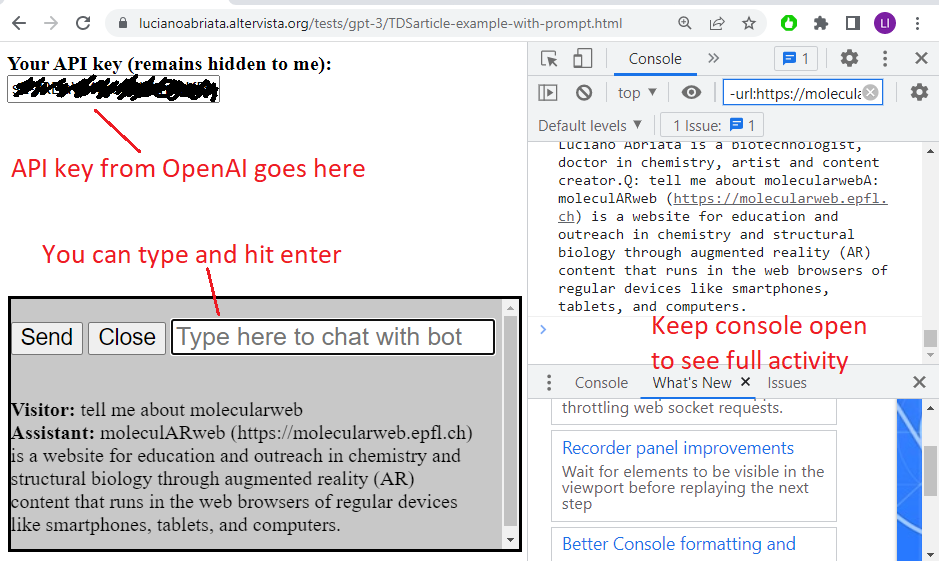Open the green extension icon

click(789, 23)
